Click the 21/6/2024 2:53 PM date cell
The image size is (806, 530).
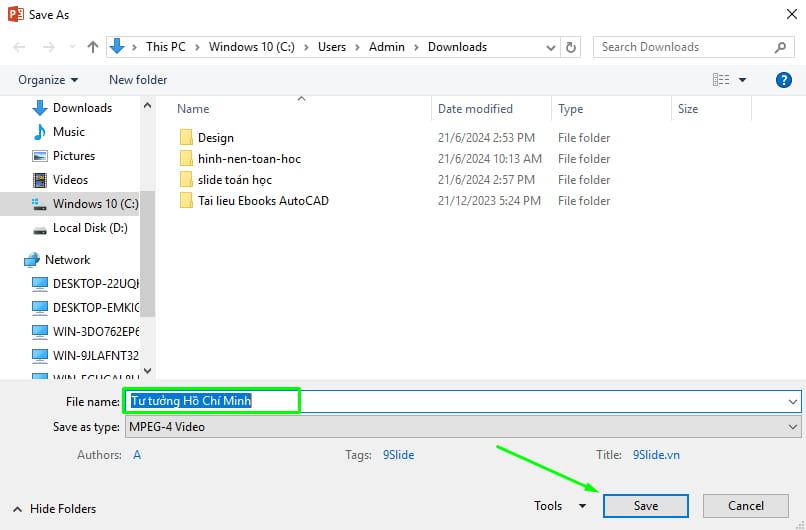tap(486, 138)
